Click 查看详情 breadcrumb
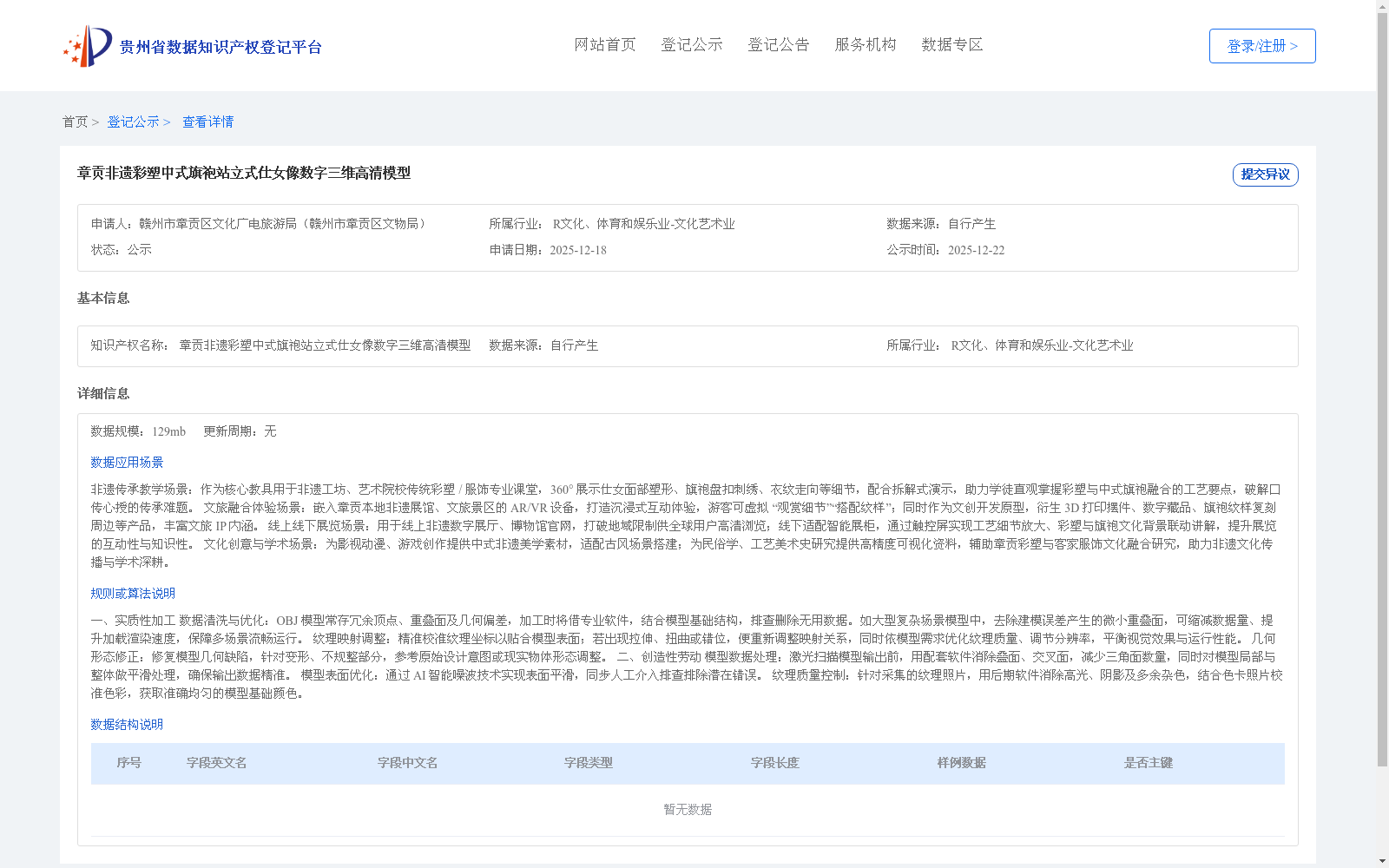The width and height of the screenshot is (1389, 868). pos(207,122)
